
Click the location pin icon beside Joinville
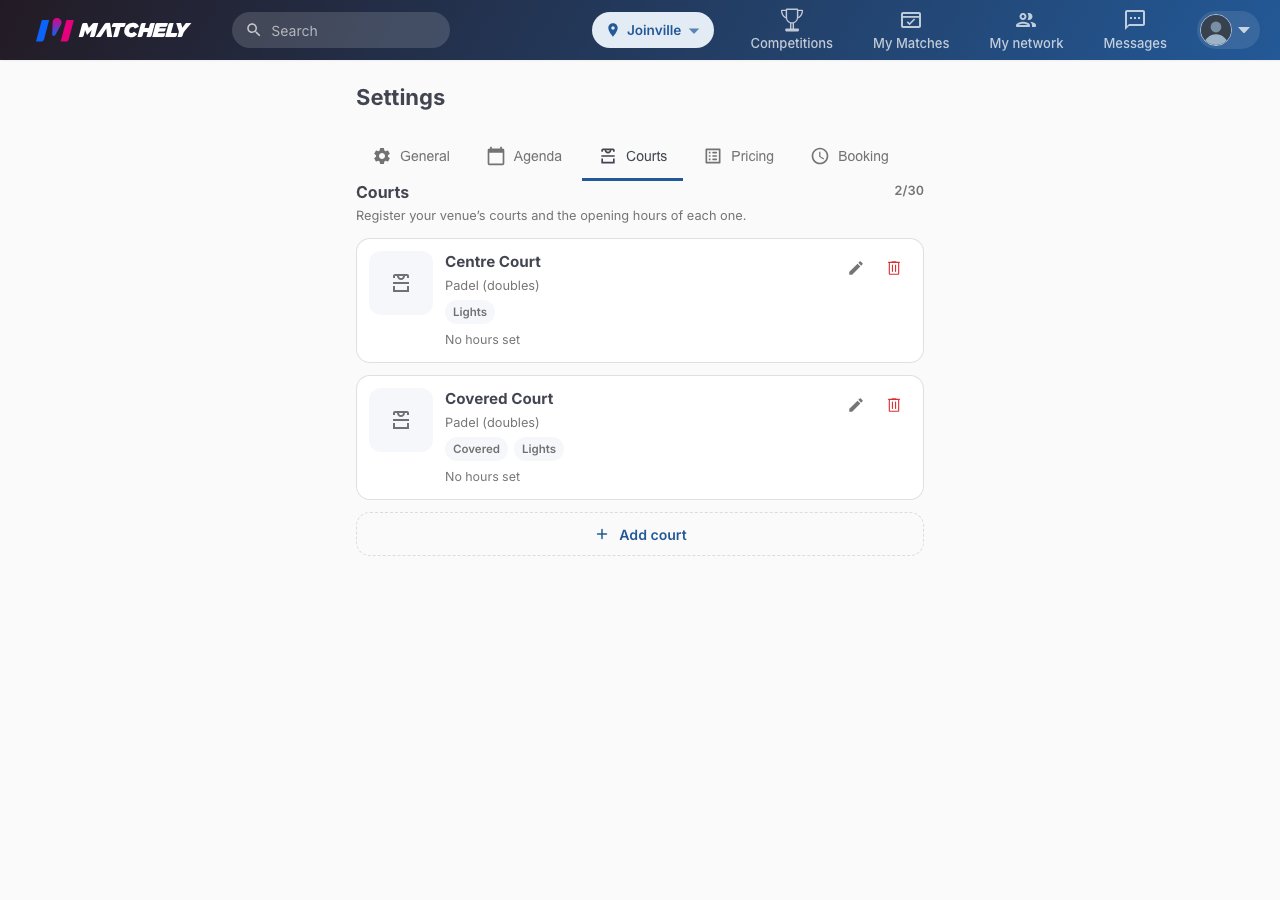pos(613,30)
